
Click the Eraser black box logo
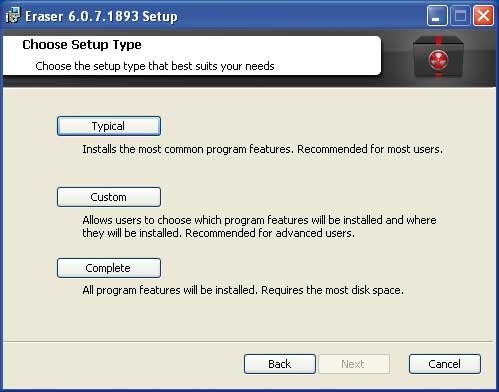coord(438,57)
